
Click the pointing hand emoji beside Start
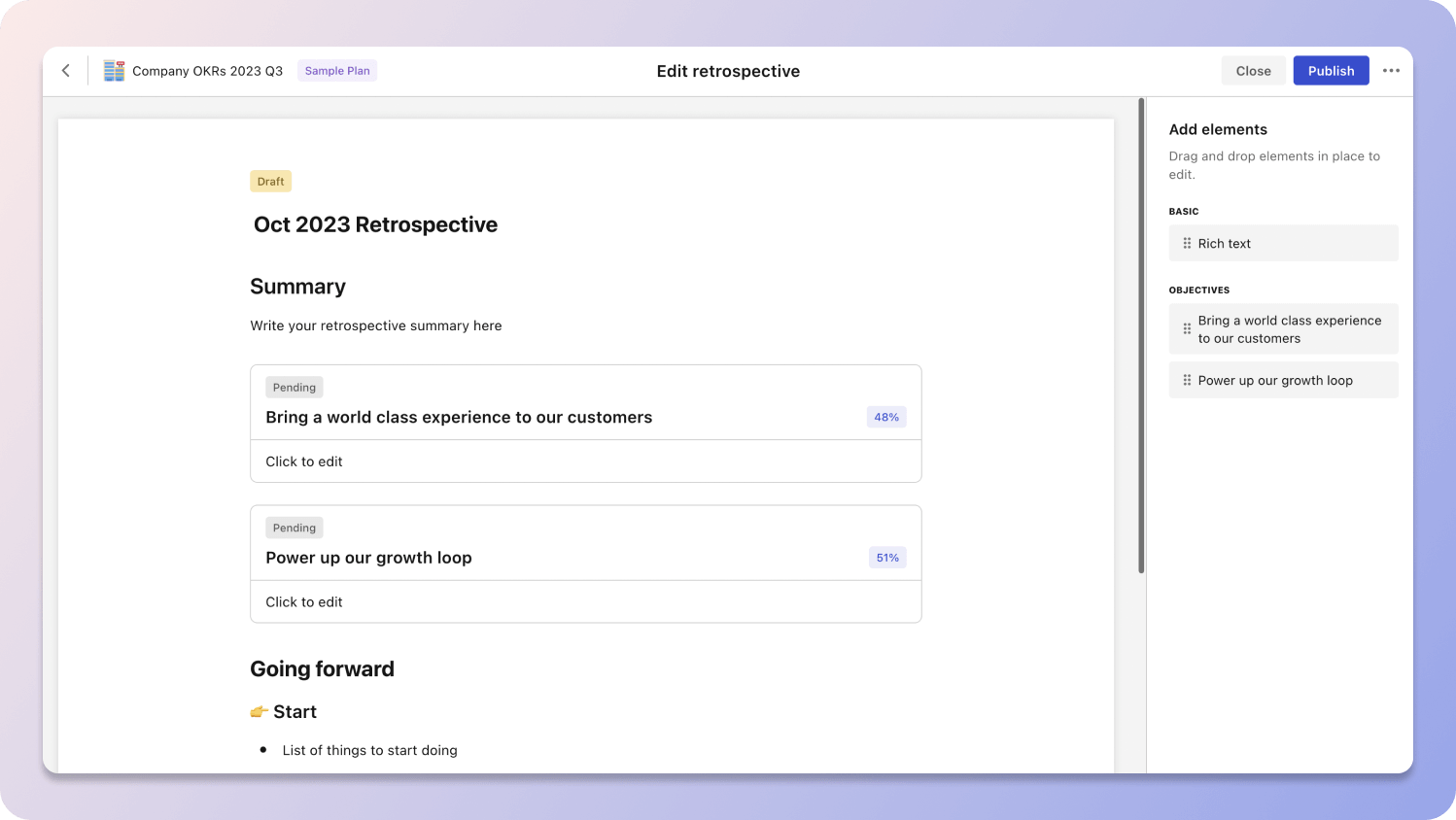pyautogui.click(x=259, y=712)
